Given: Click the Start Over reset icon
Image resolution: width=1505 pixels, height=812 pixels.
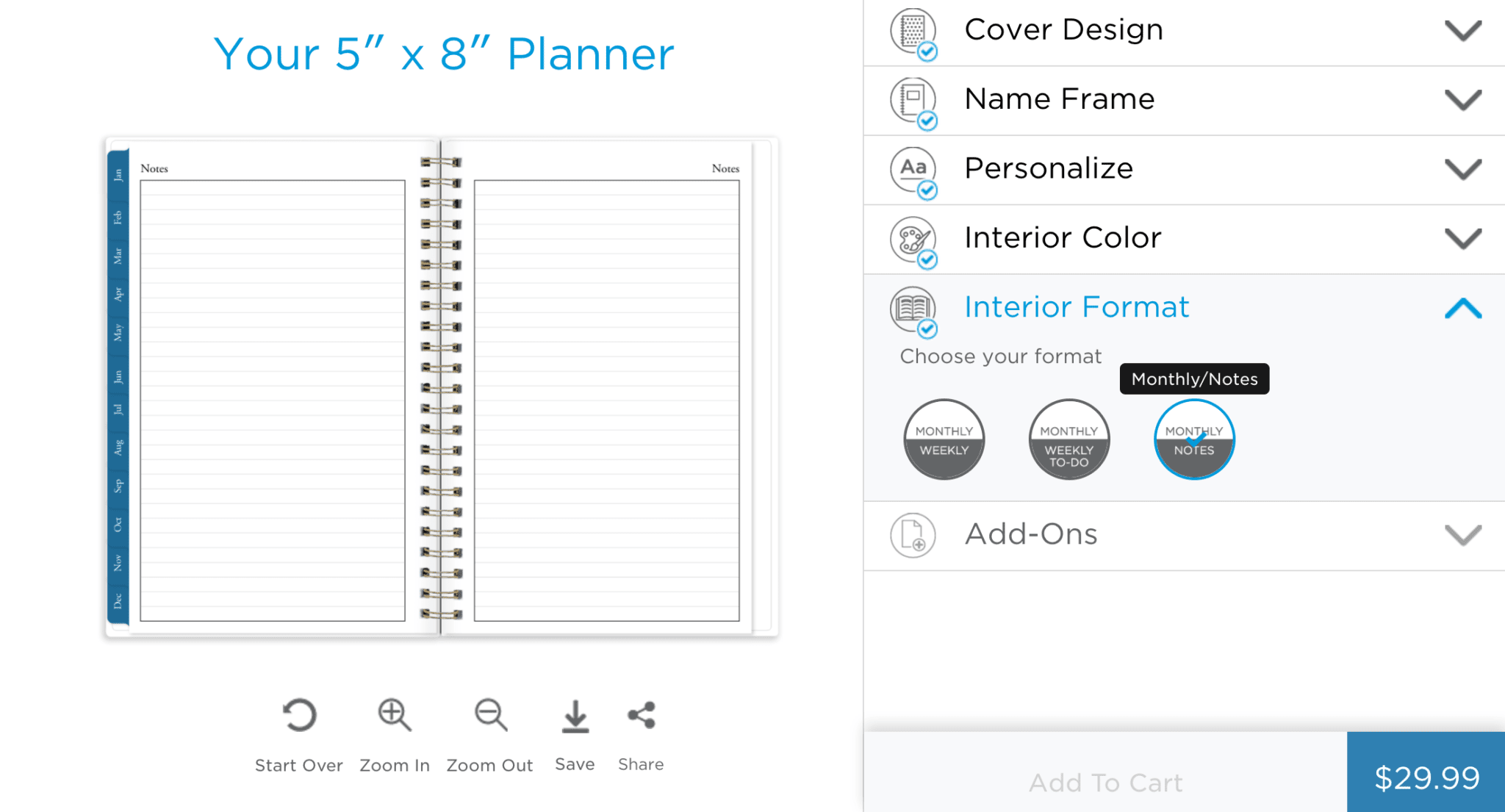Looking at the screenshot, I should click(299, 715).
